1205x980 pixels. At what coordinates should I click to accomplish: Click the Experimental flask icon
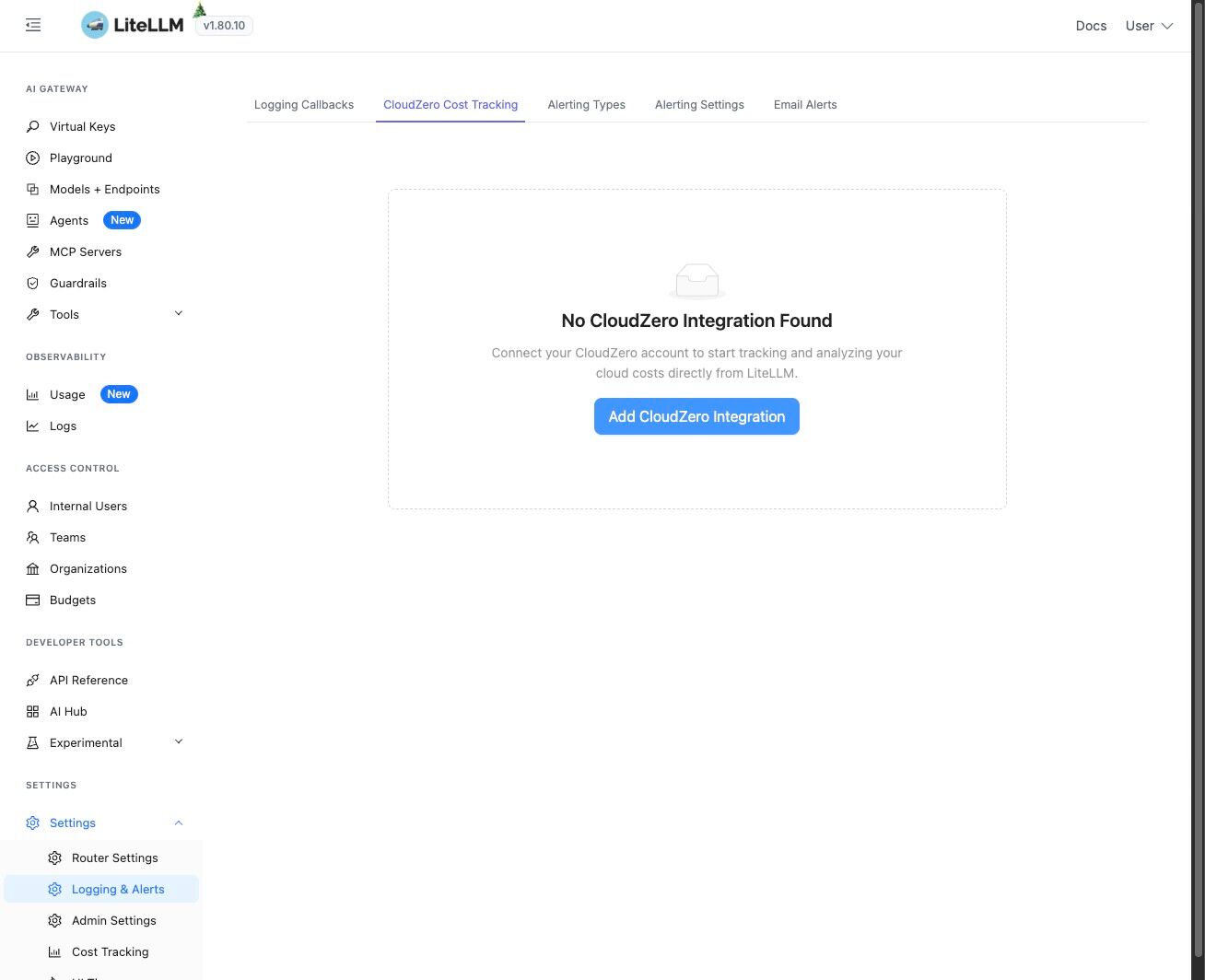pos(33,742)
